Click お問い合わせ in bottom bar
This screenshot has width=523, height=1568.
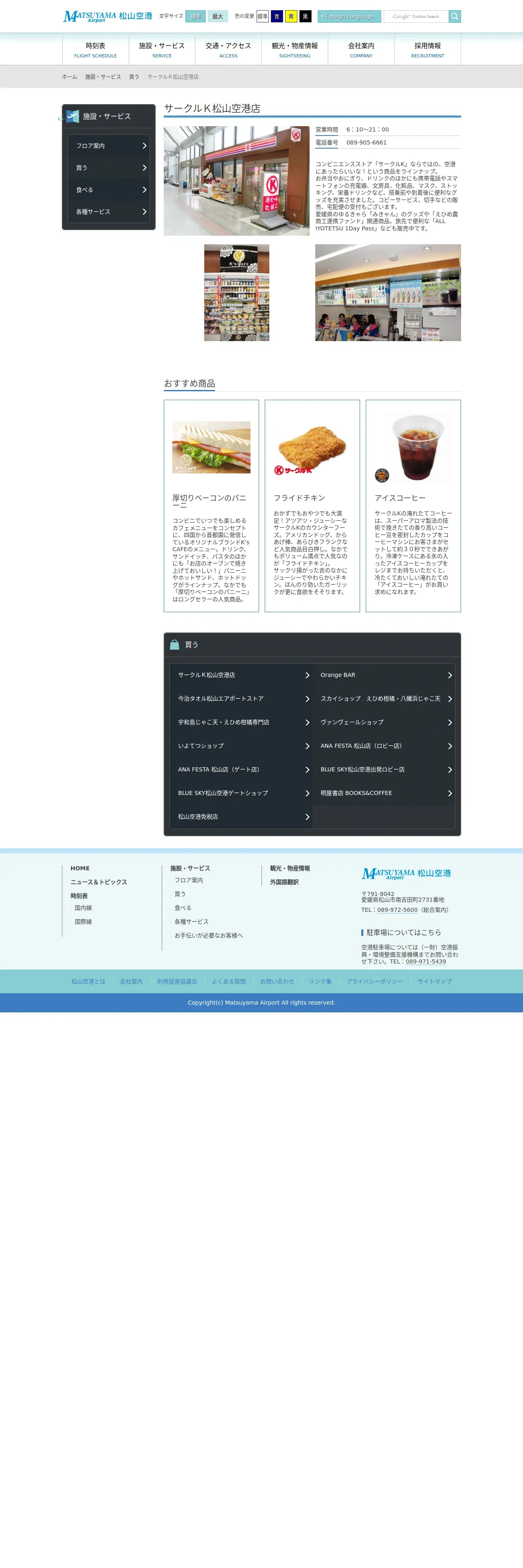[277, 981]
